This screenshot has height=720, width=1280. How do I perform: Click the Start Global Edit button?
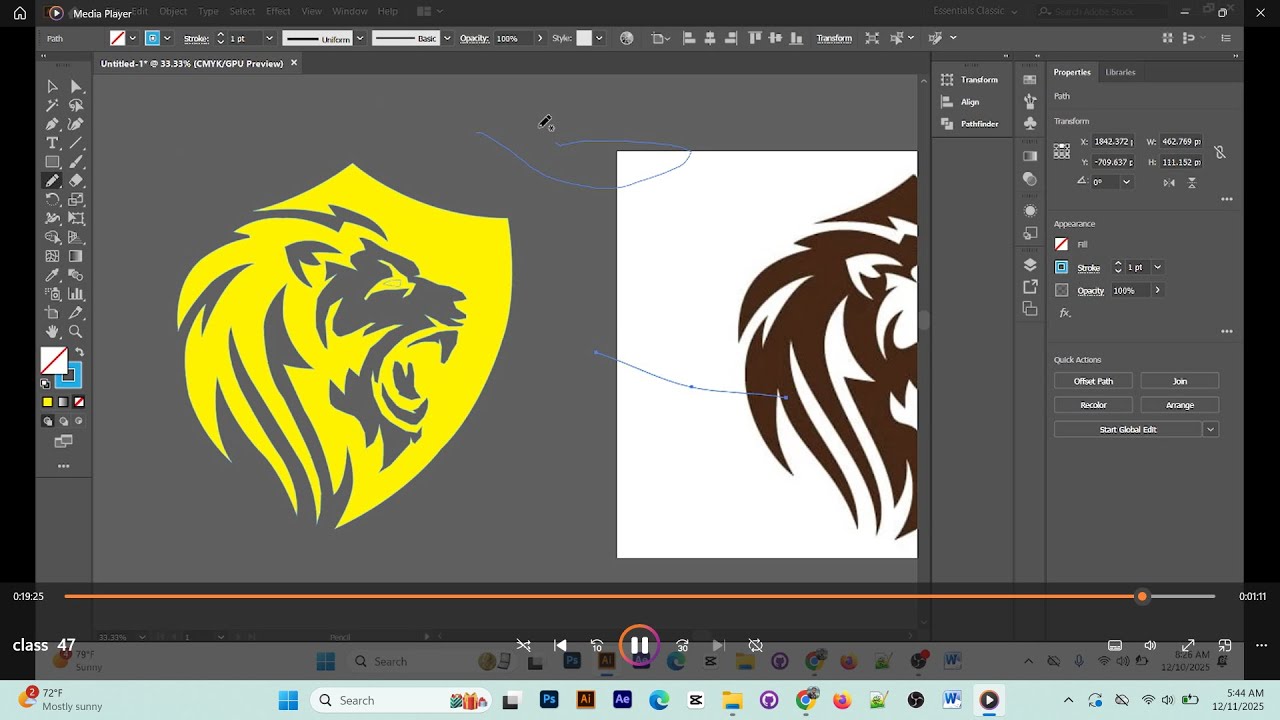click(x=1128, y=429)
